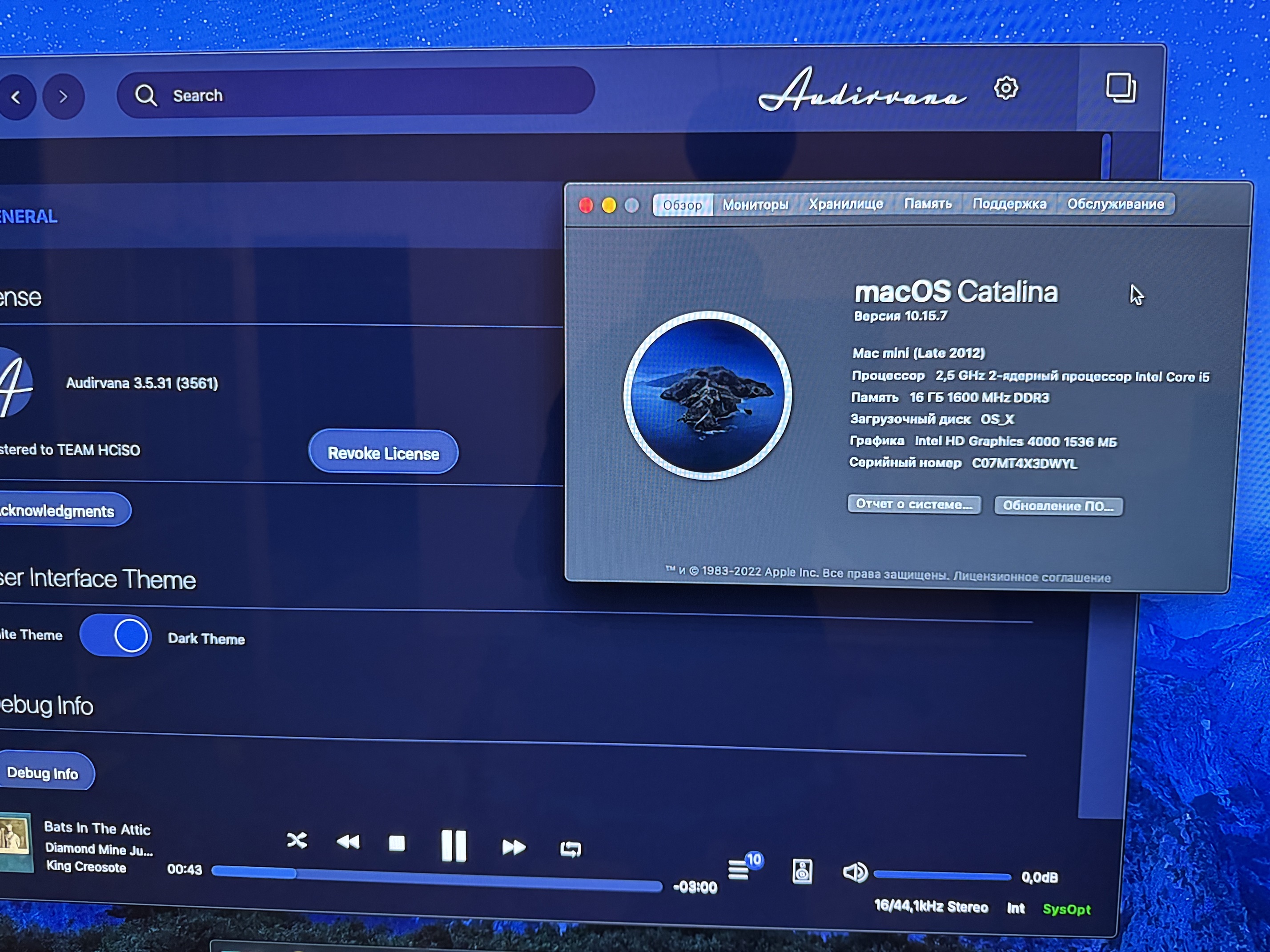Click the macOS Catalina island image
Screen dimensions: 1270x952
click(707, 396)
